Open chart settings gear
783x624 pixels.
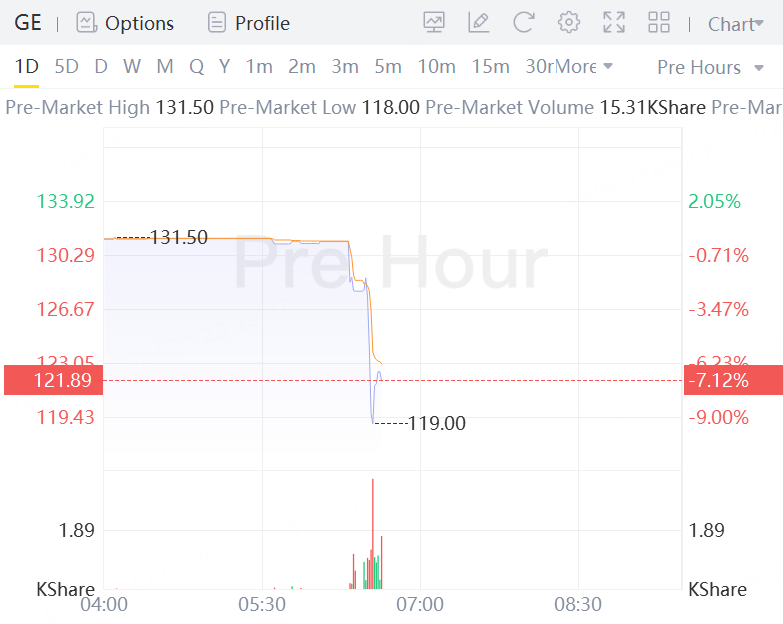coord(569,23)
